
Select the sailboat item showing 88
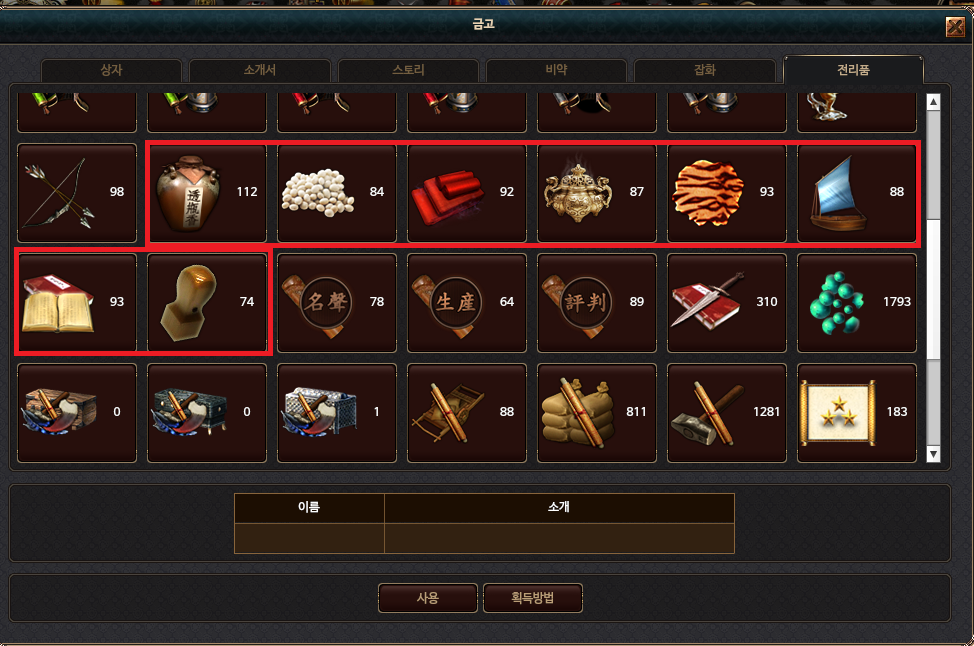857,193
